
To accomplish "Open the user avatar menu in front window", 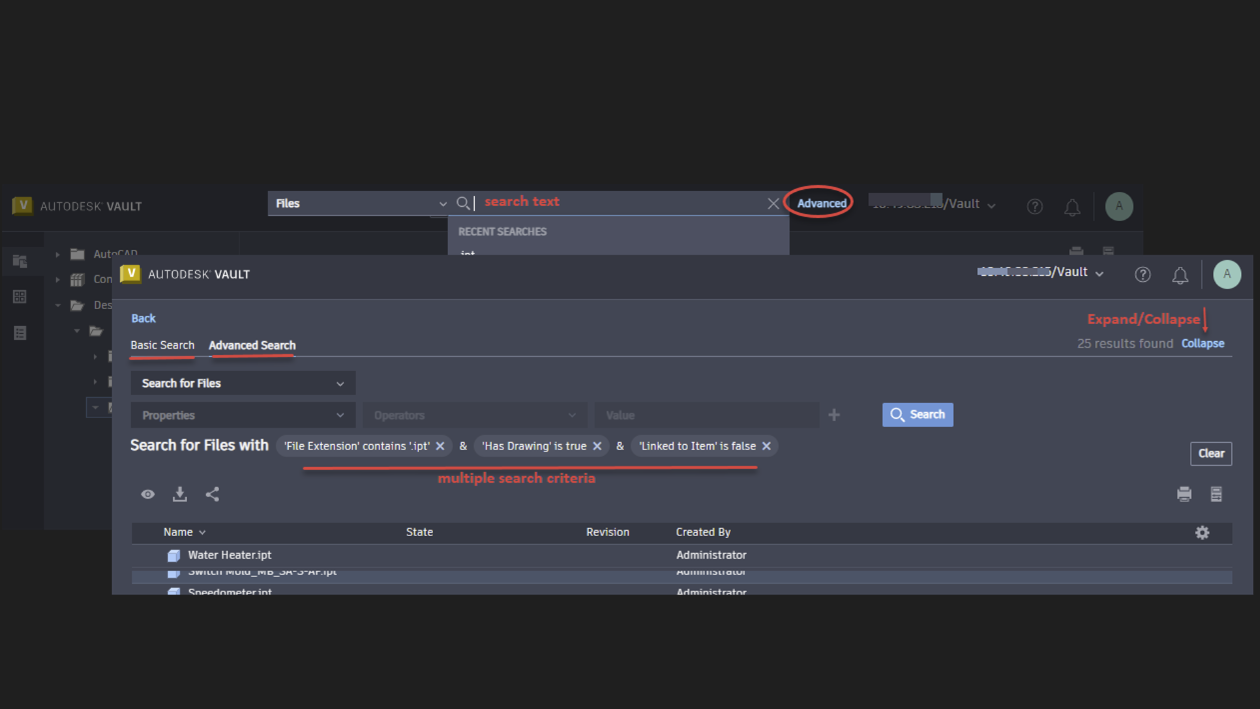I will click(1227, 274).
